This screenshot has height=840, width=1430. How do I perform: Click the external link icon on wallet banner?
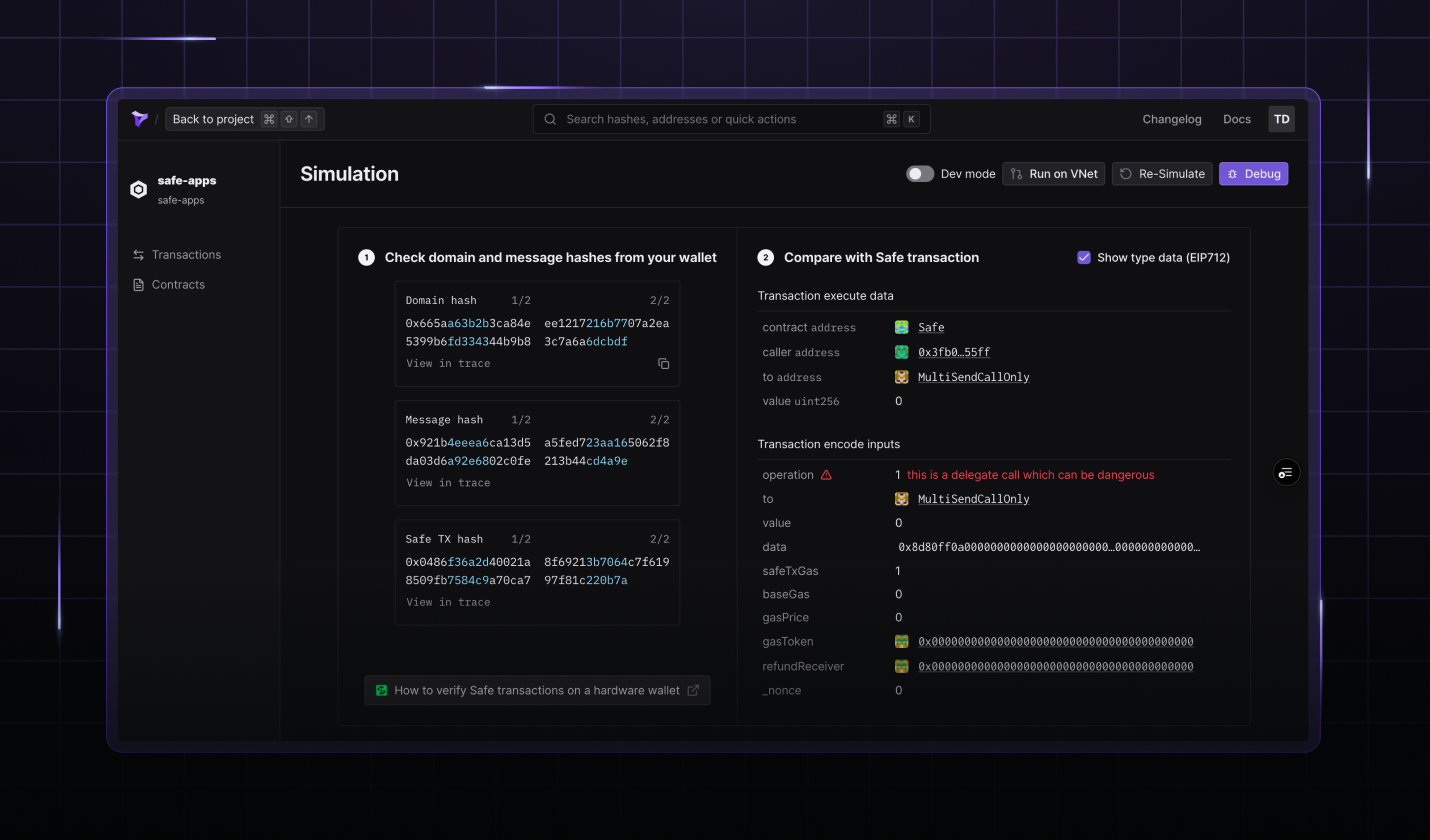694,689
